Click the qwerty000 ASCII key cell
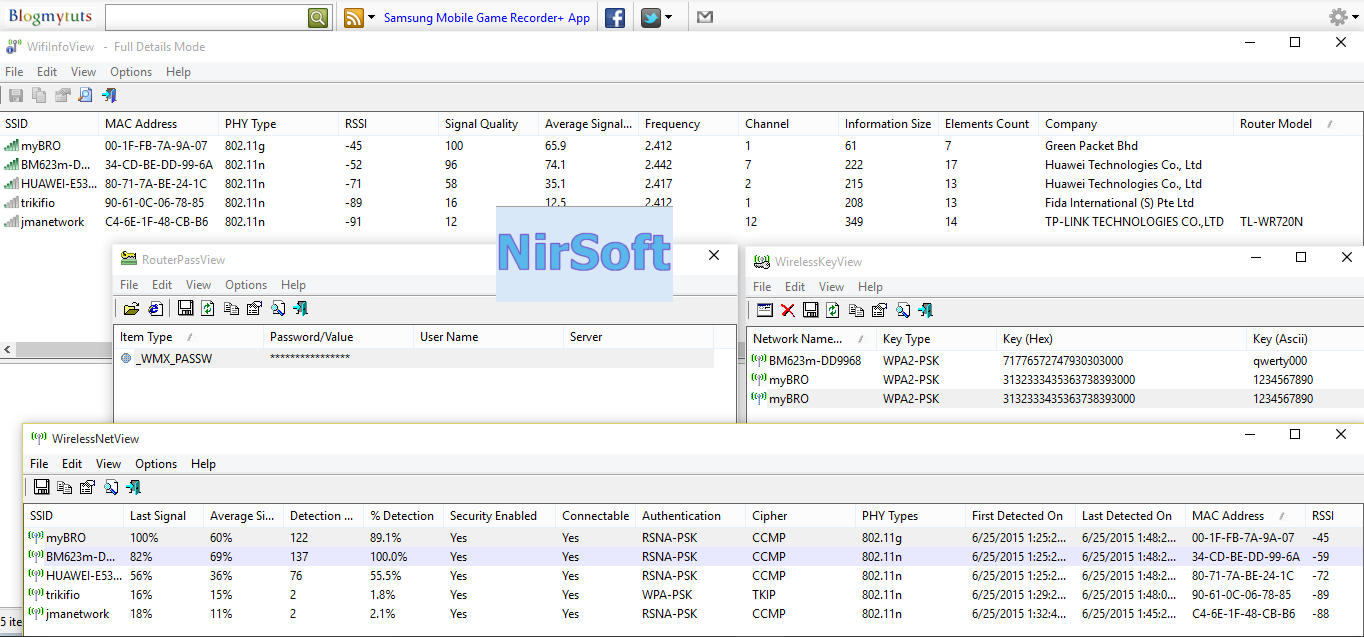This screenshot has width=1364, height=637. pyautogui.click(x=1278, y=361)
